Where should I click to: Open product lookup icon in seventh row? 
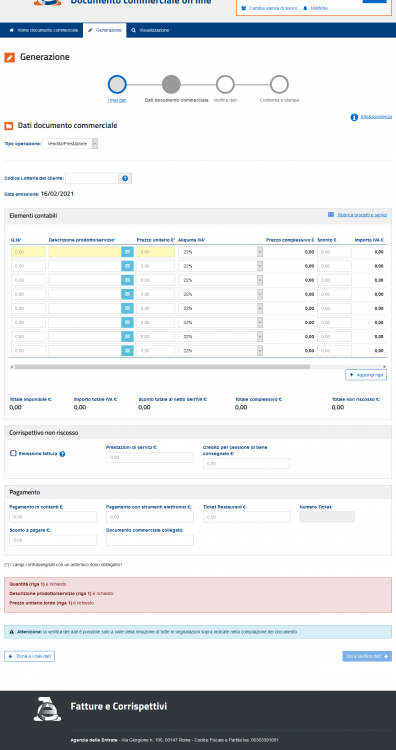coord(127,336)
